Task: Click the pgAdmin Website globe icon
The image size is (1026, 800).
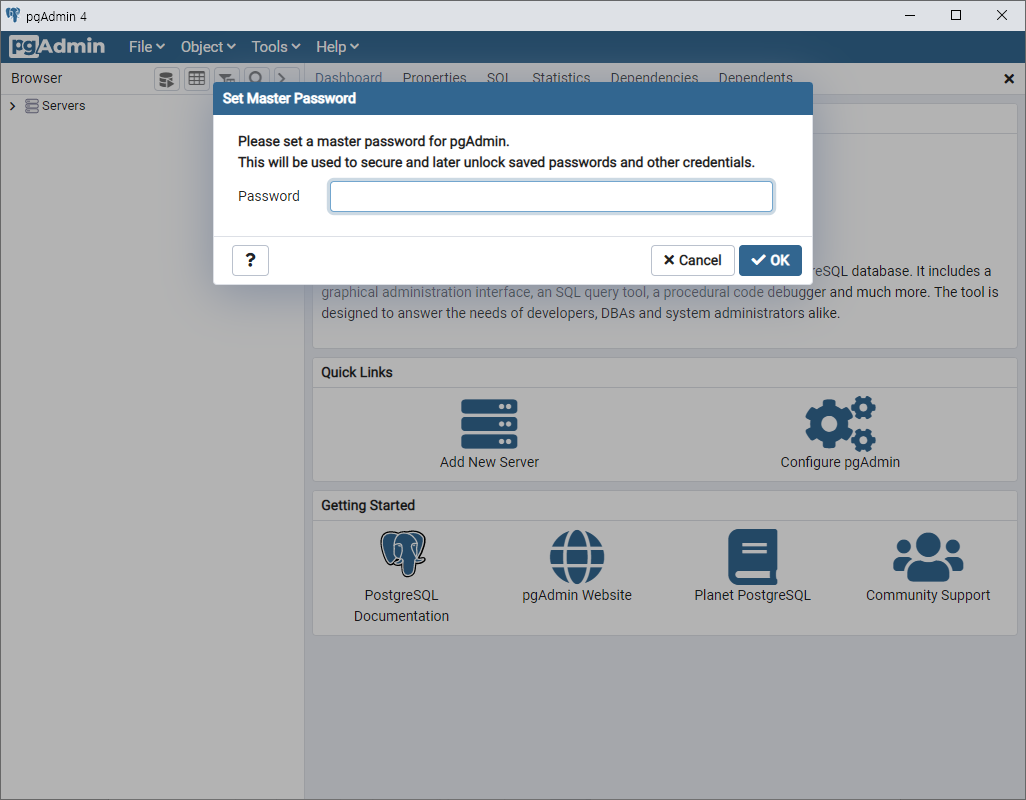Action: coord(576,557)
